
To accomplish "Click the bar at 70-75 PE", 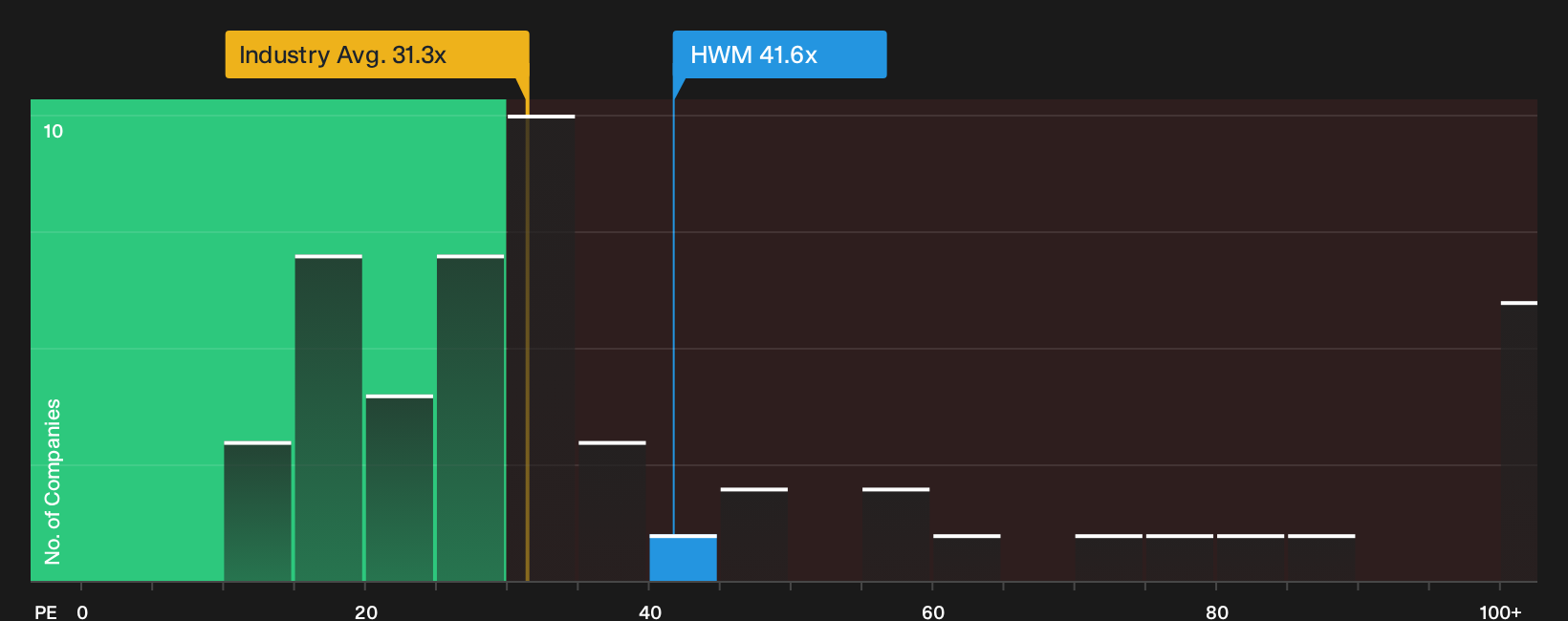I will coord(1109,558).
